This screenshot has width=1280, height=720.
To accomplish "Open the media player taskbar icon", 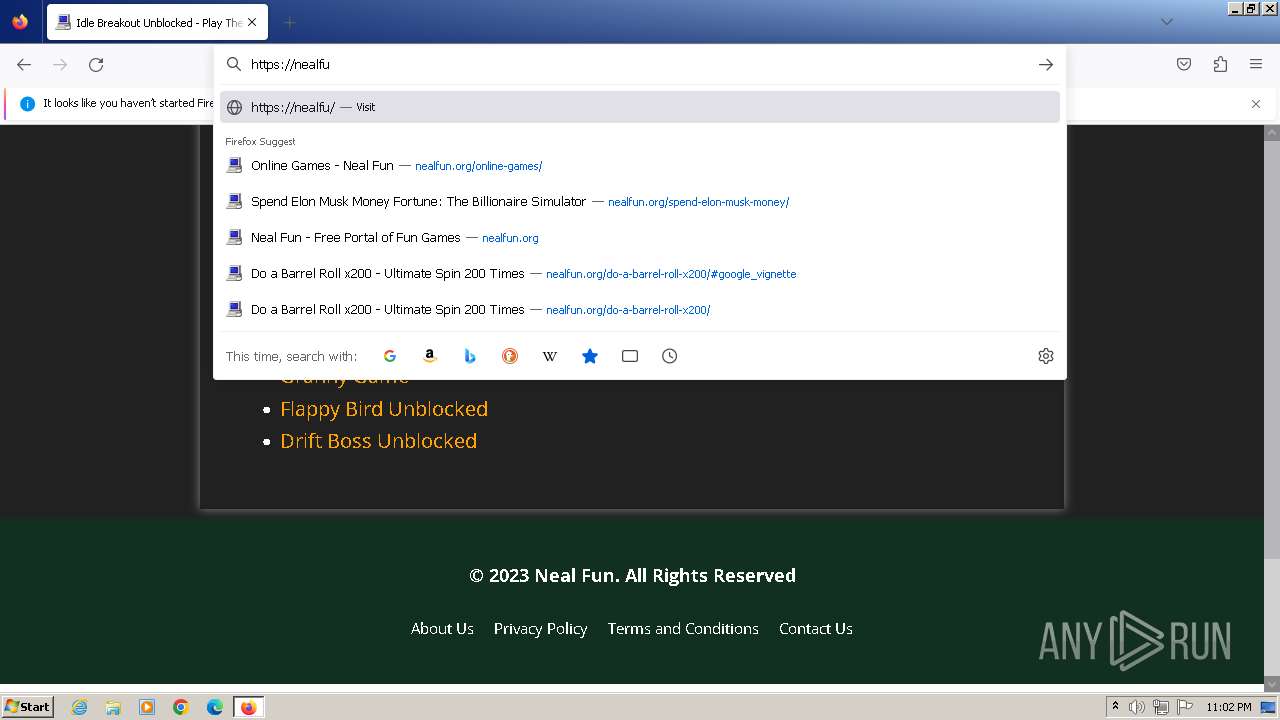I will coord(147,707).
